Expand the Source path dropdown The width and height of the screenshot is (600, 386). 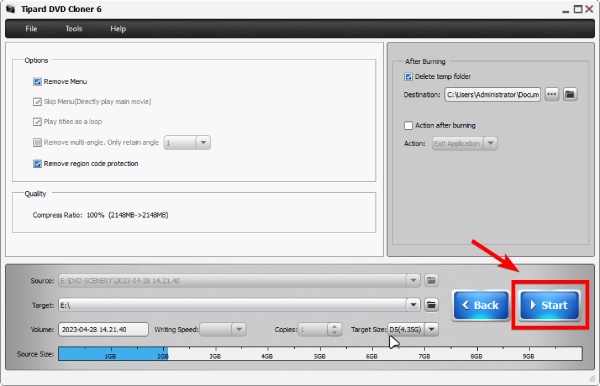(413, 280)
